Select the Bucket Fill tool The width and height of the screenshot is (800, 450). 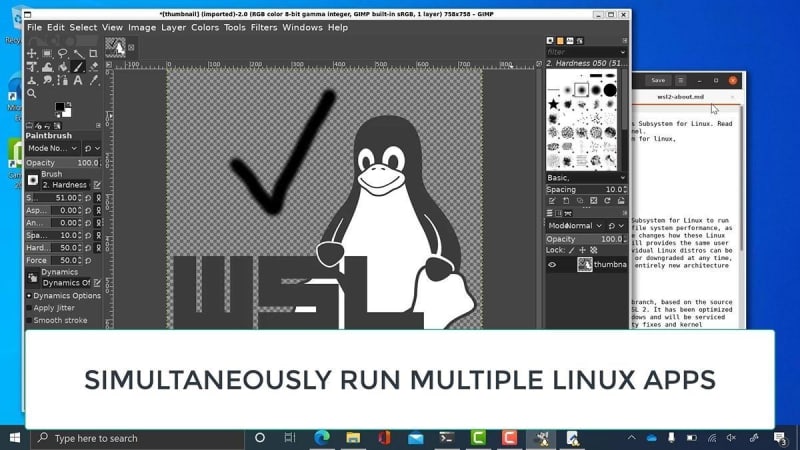[x=62, y=67]
